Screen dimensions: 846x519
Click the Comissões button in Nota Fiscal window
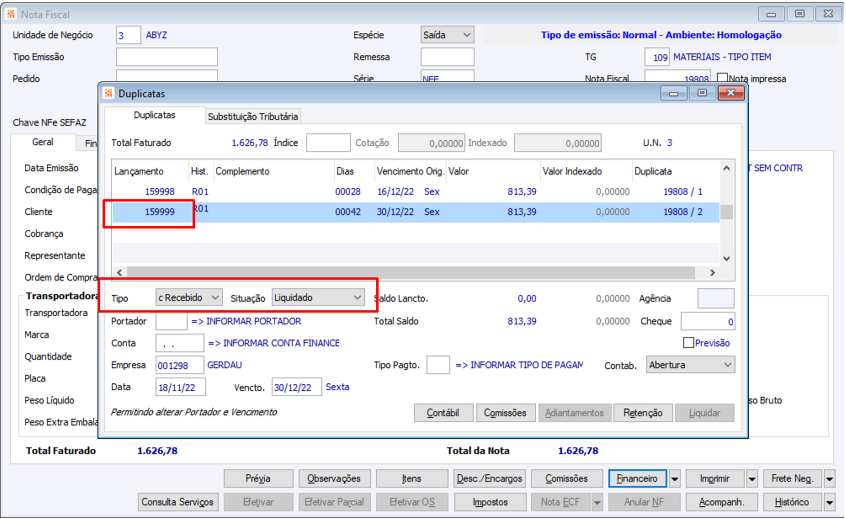(x=567, y=479)
